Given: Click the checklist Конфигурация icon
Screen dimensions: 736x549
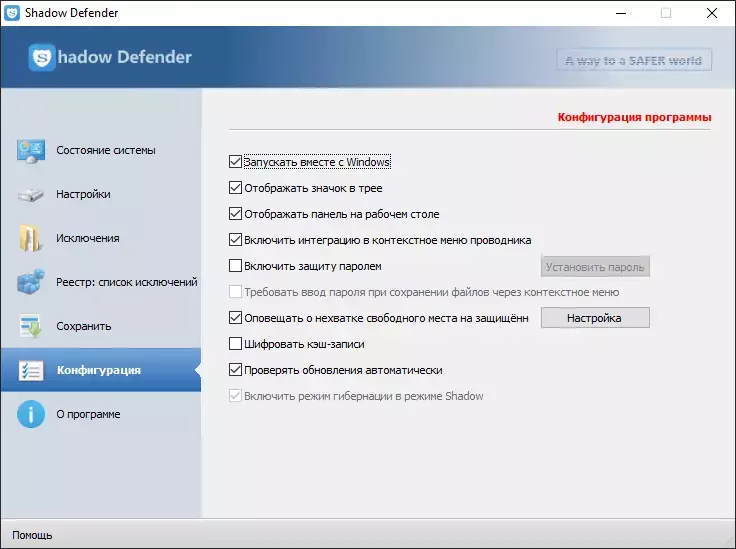Looking at the screenshot, I should tap(31, 370).
